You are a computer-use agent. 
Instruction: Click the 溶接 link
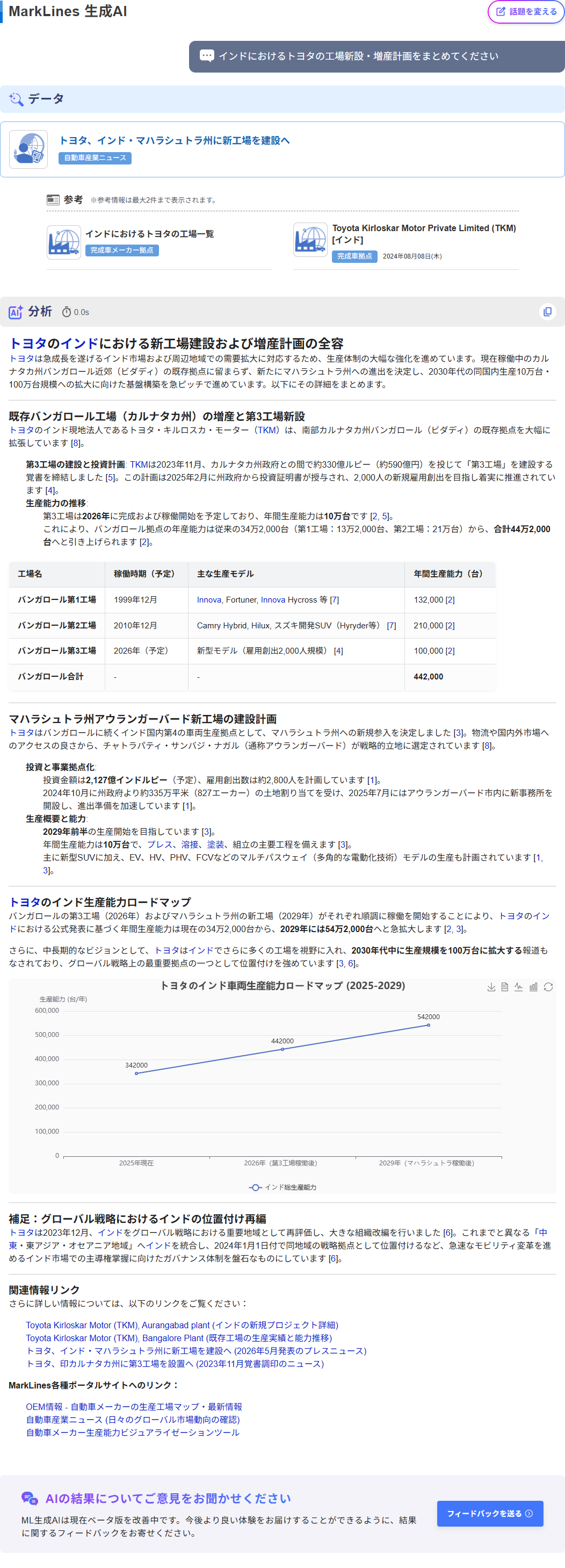190,844
